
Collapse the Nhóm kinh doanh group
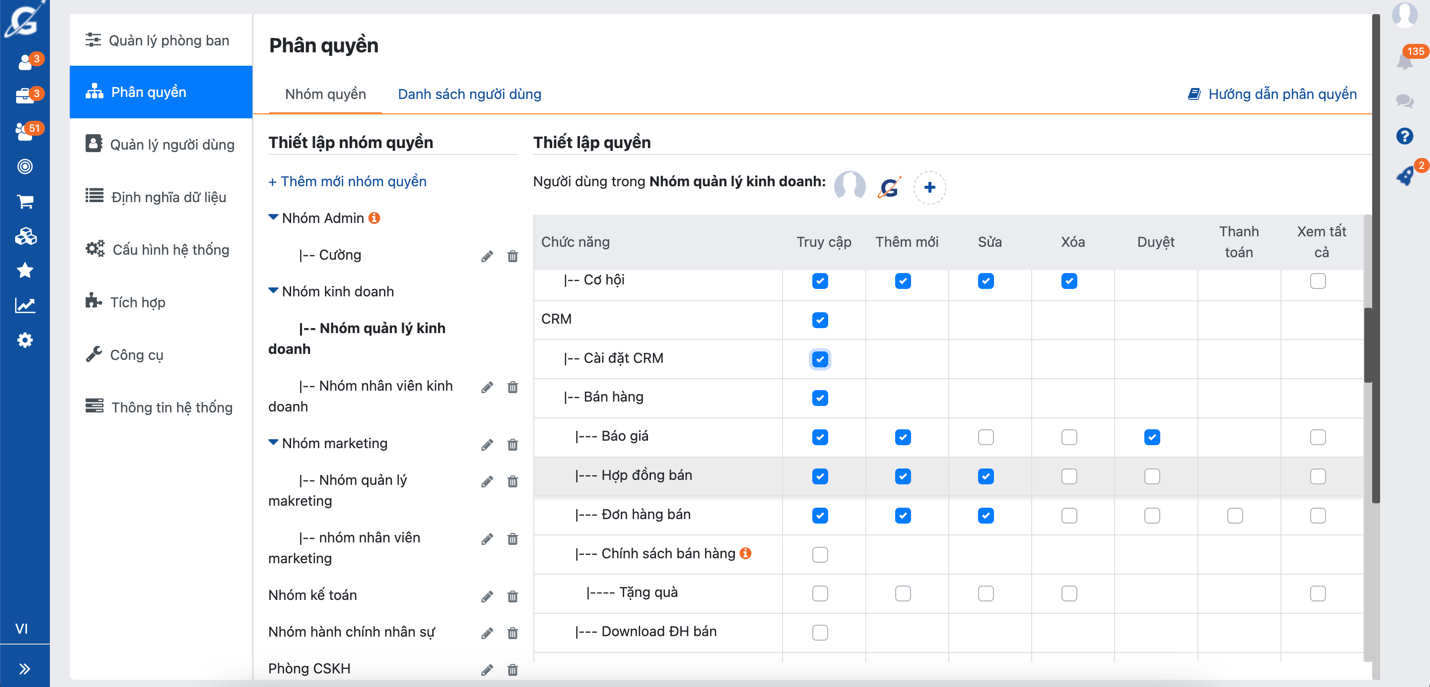click(273, 291)
